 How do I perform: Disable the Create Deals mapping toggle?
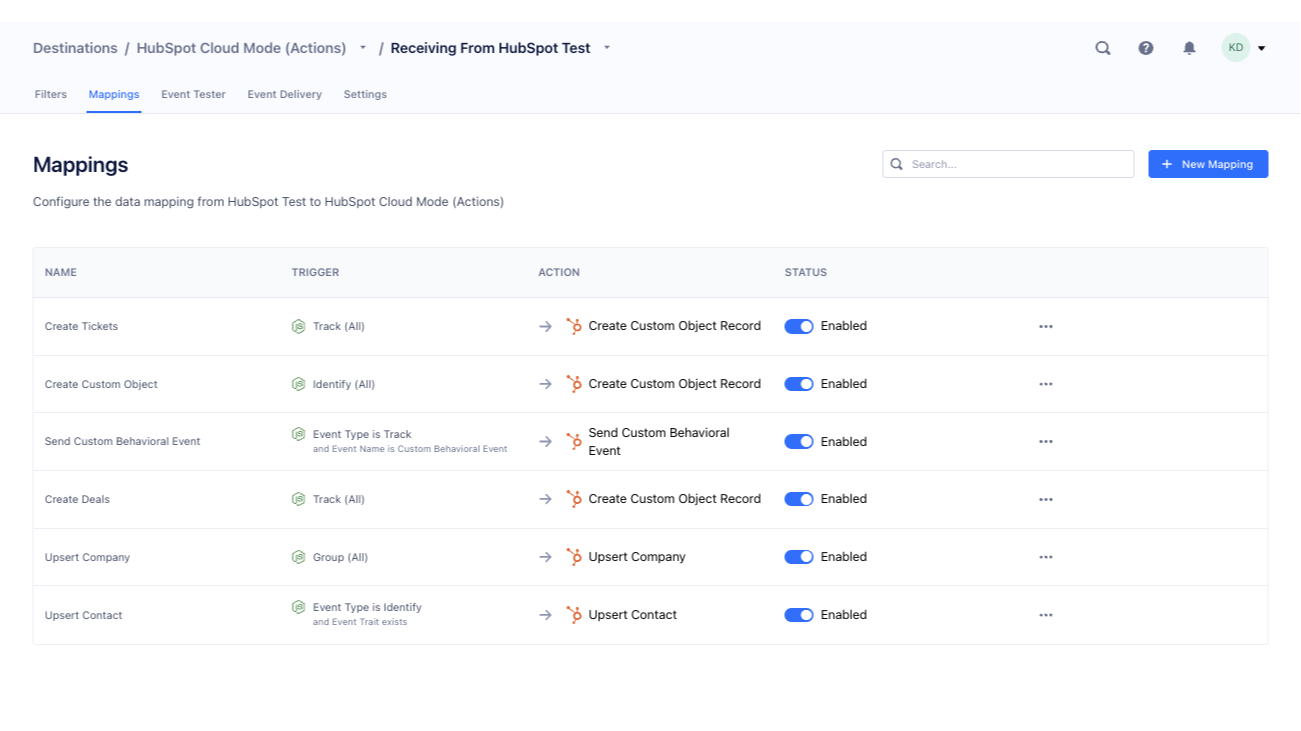pyautogui.click(x=799, y=499)
